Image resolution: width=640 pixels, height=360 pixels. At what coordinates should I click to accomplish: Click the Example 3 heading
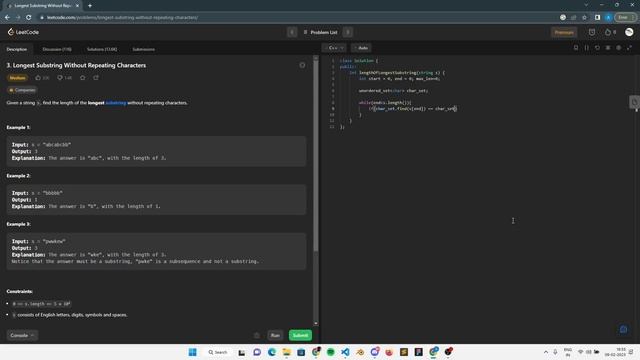[18, 224]
